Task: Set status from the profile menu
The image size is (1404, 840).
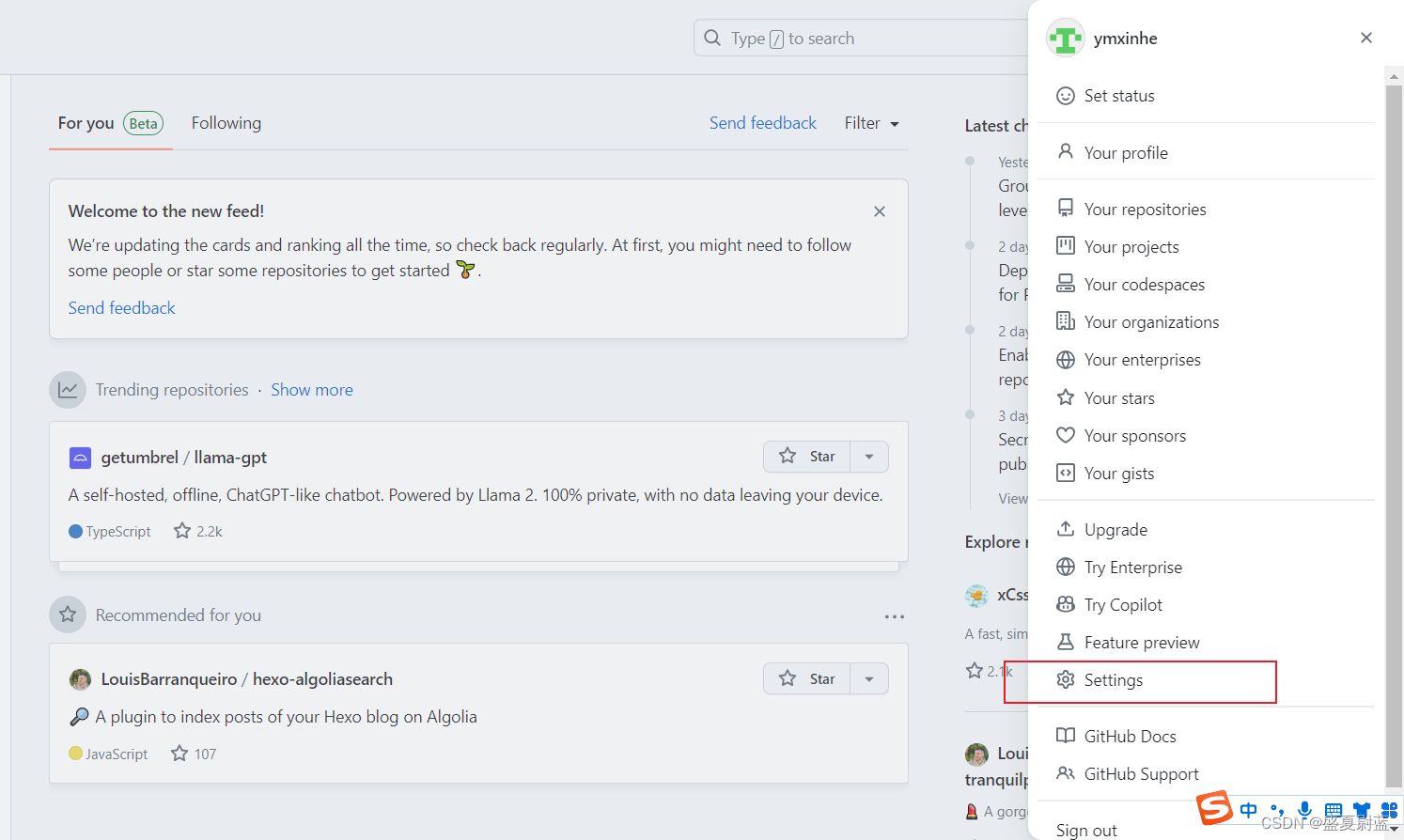Action: [x=1118, y=95]
